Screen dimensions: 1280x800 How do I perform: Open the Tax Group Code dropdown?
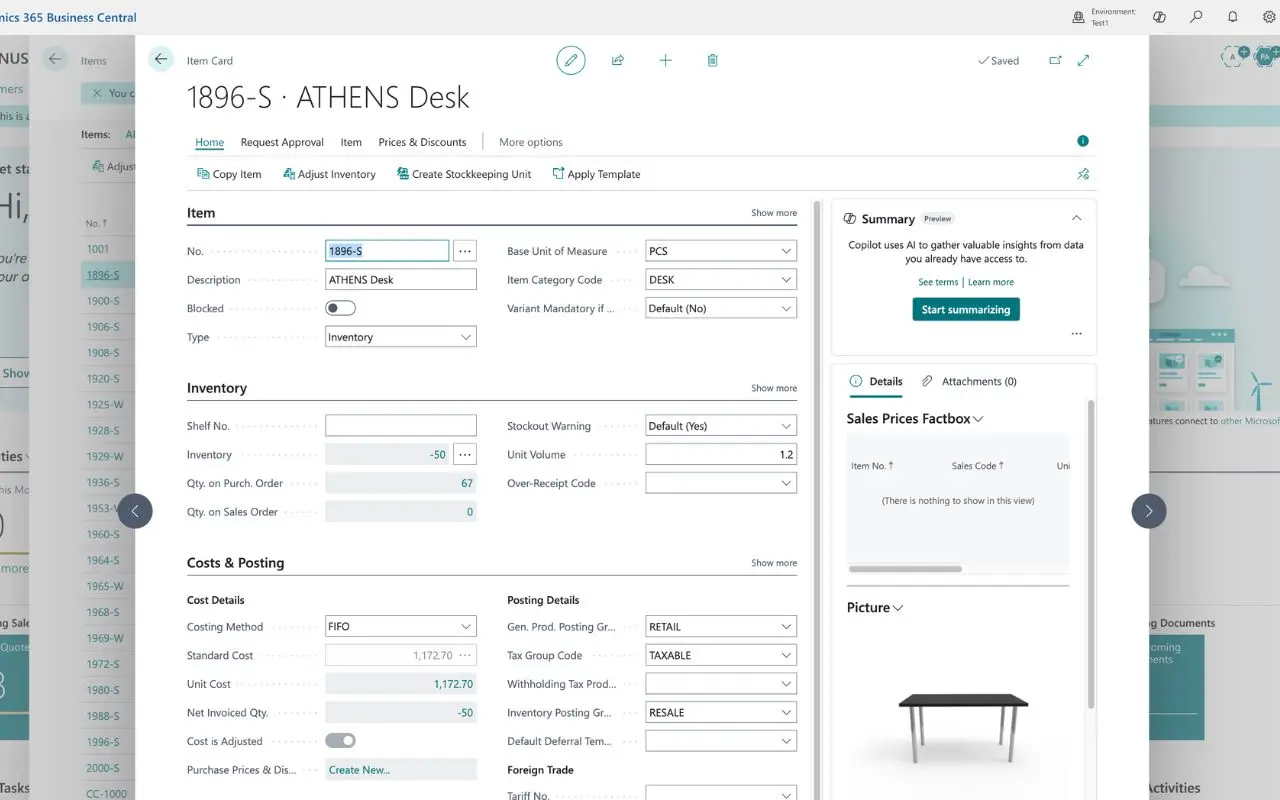pyautogui.click(x=721, y=656)
